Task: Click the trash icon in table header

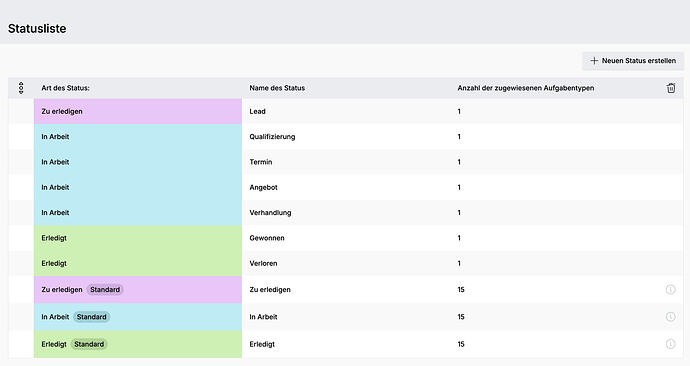Action: pyautogui.click(x=671, y=88)
